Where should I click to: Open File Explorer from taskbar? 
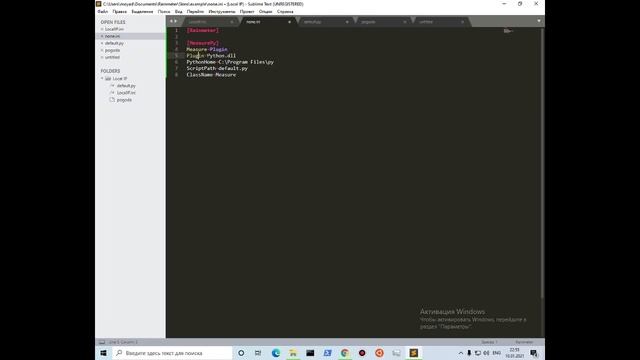(293, 353)
